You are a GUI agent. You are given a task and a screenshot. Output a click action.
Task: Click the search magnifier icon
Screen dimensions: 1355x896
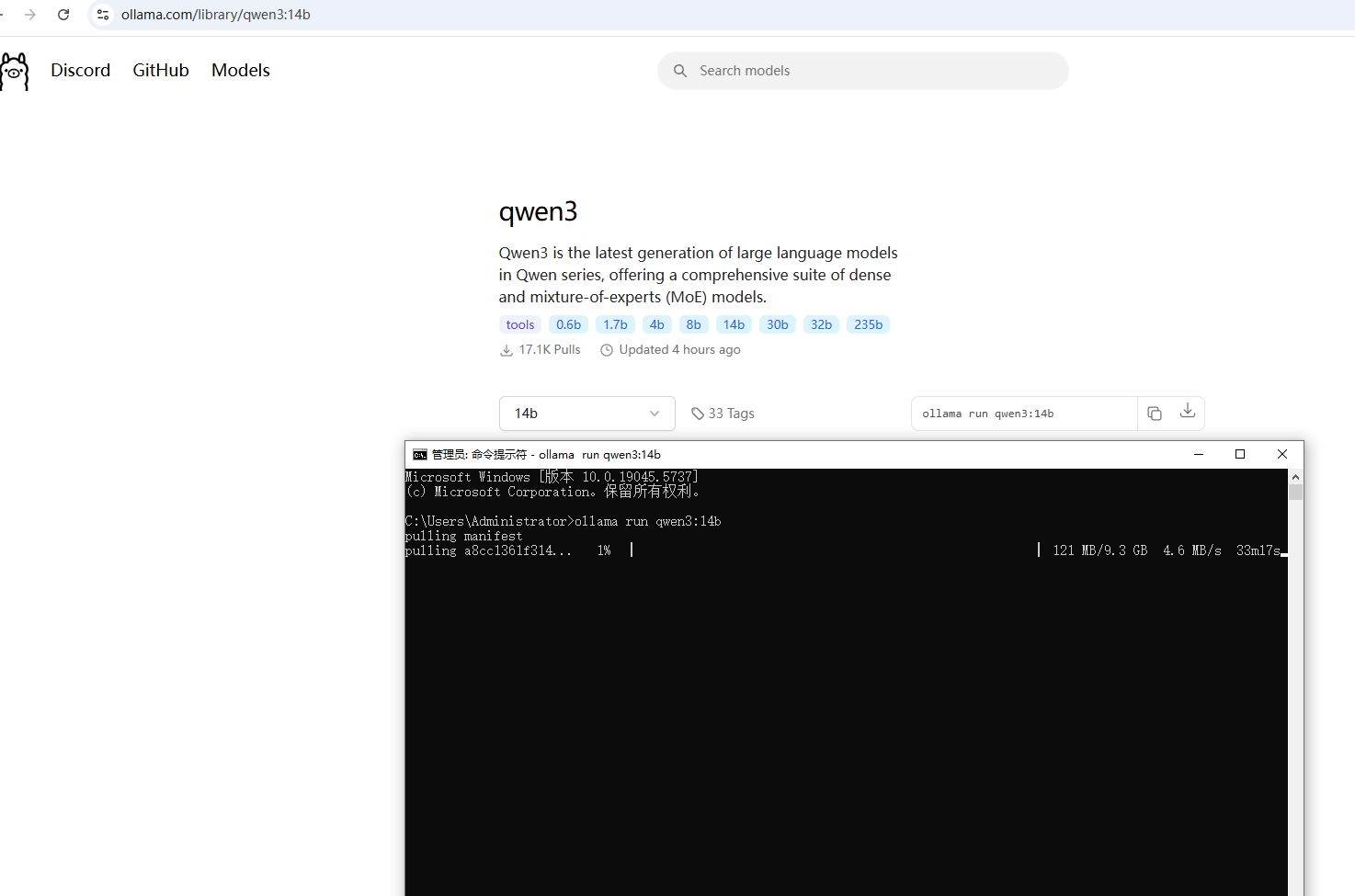pos(680,71)
